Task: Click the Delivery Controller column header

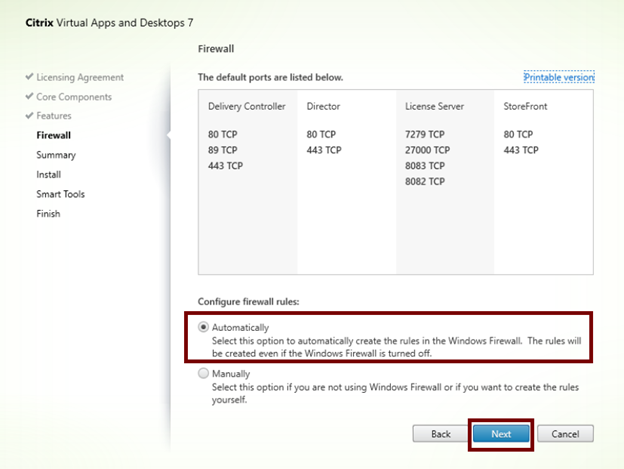Action: pos(247,106)
